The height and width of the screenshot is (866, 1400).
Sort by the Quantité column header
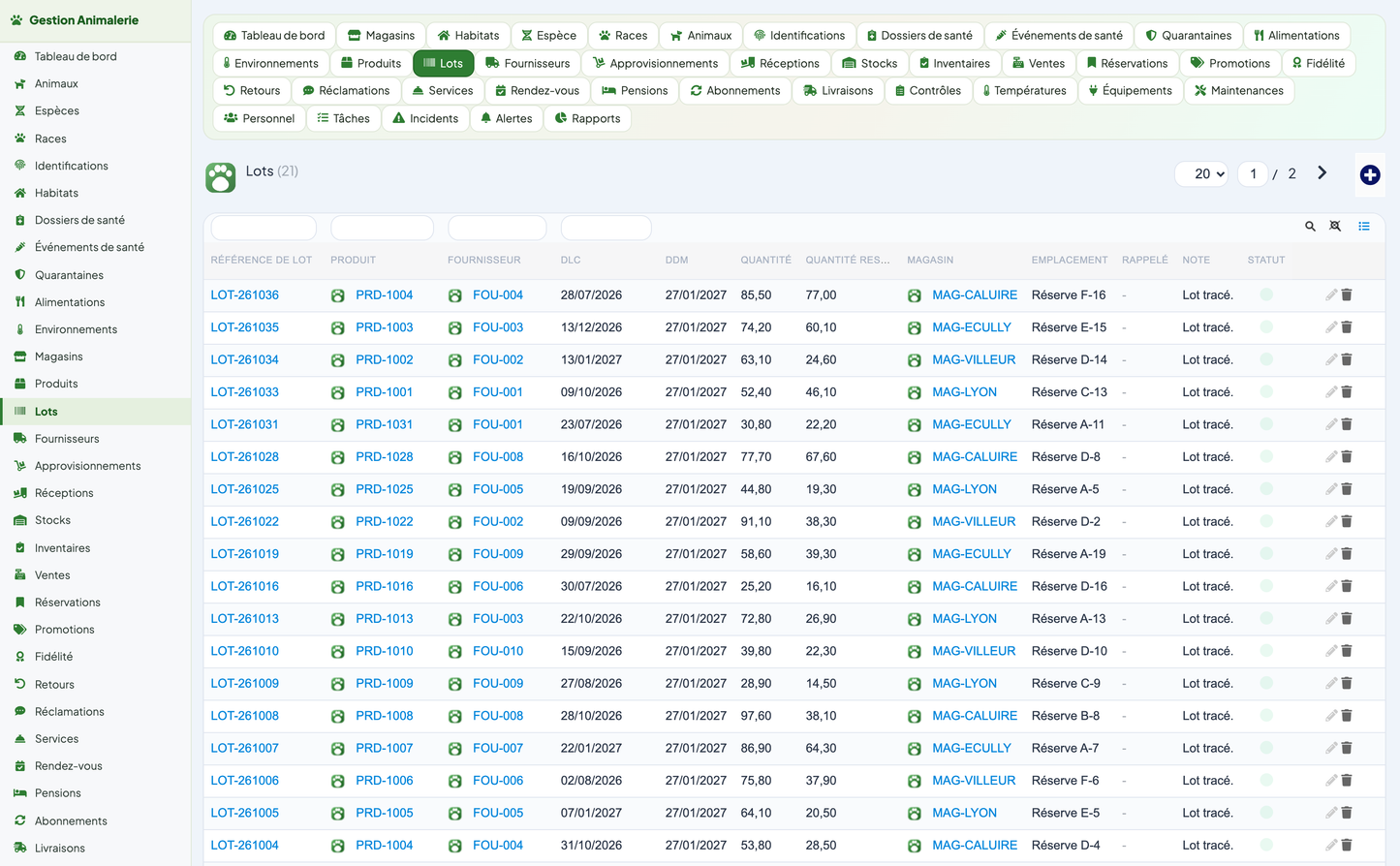[x=765, y=260]
